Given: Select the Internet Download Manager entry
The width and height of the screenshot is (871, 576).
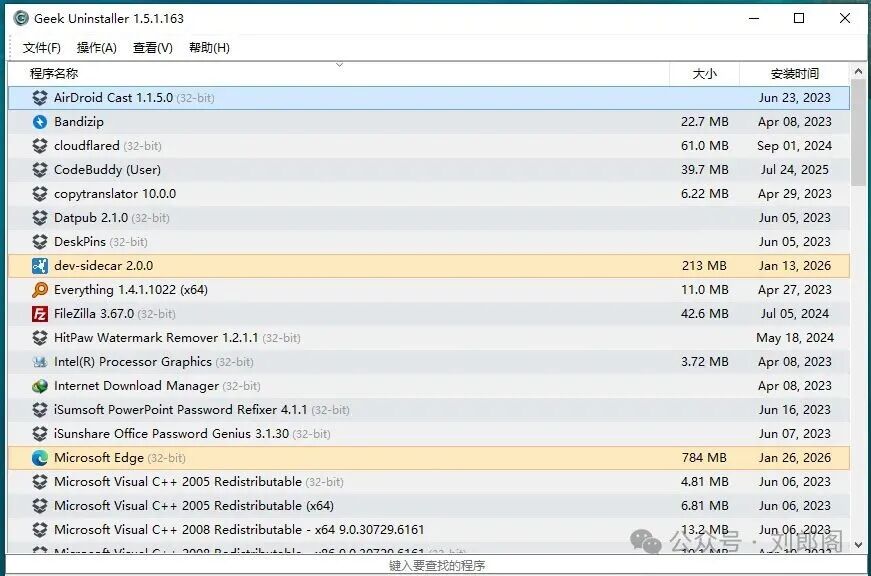Looking at the screenshot, I should (x=157, y=385).
